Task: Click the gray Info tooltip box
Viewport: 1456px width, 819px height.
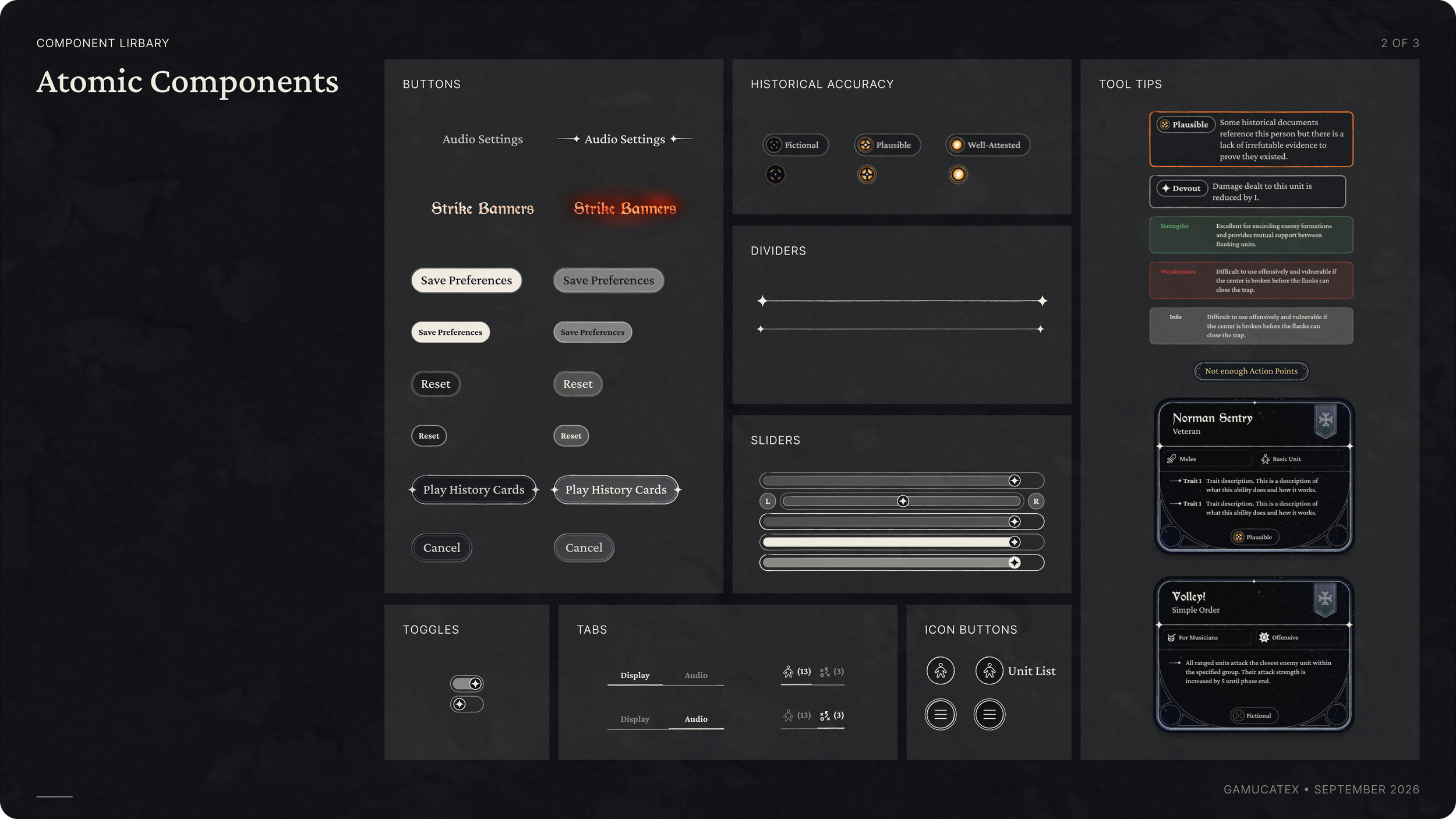Action: coord(1251,326)
